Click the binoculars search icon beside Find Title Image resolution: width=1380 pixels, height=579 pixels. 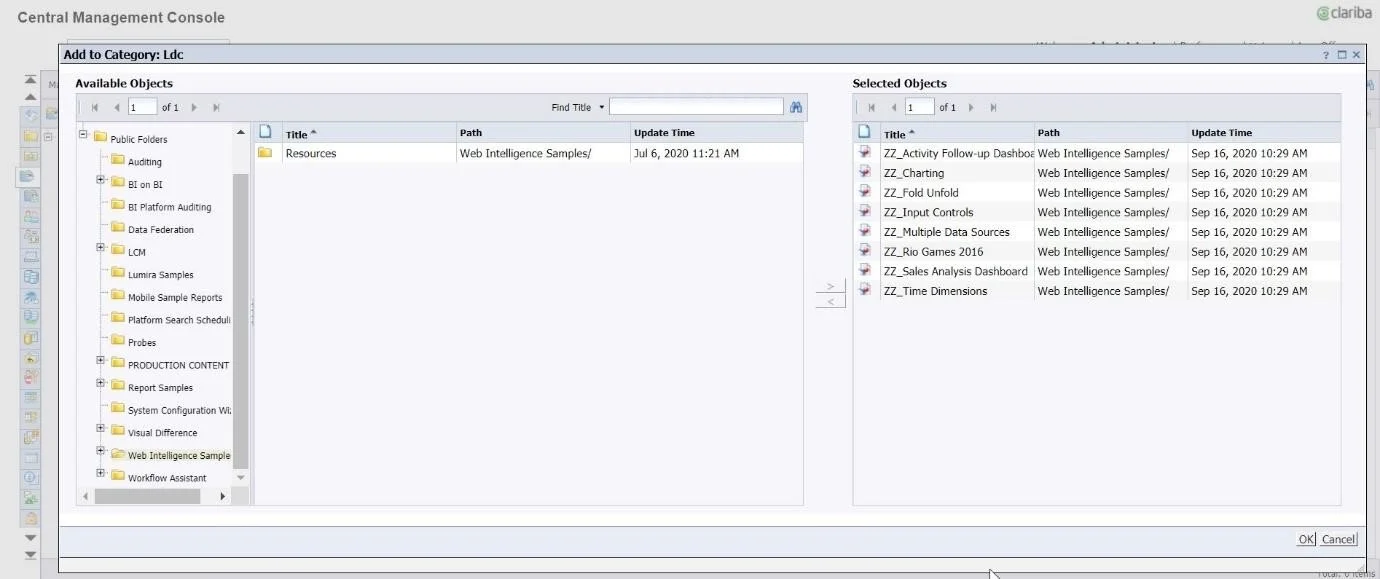(795, 105)
